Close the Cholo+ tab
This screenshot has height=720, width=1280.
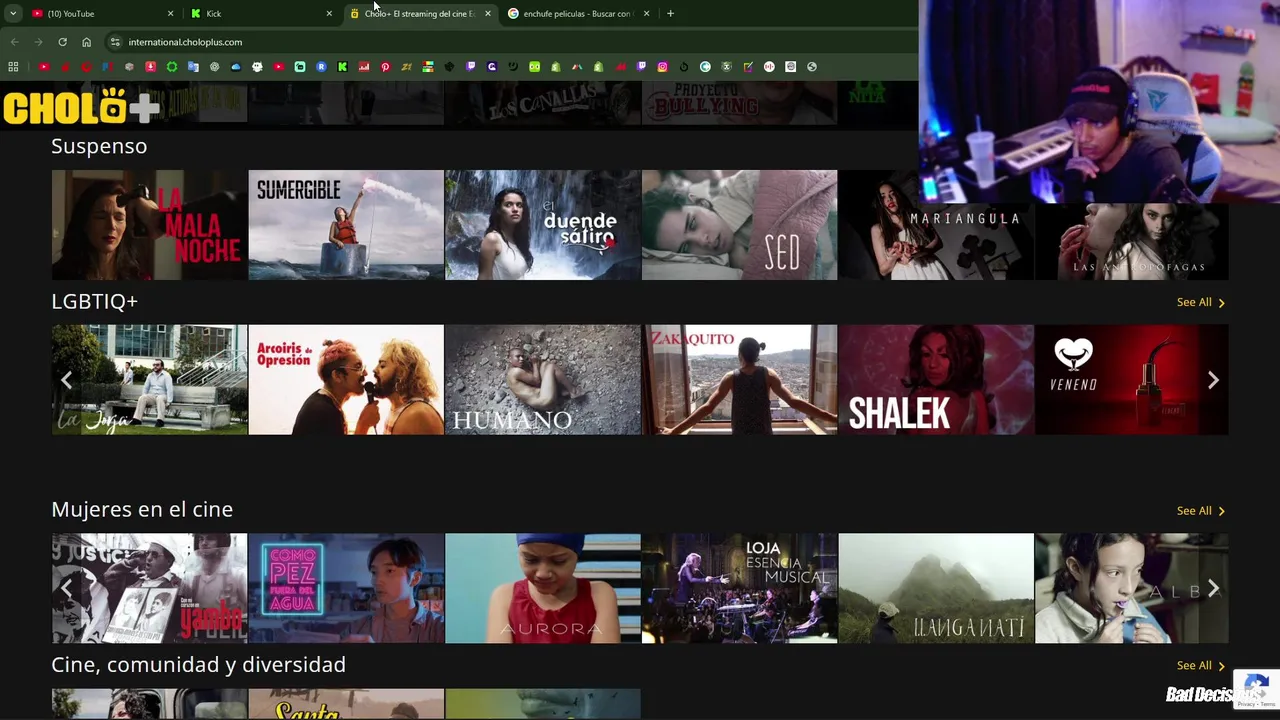(x=487, y=14)
